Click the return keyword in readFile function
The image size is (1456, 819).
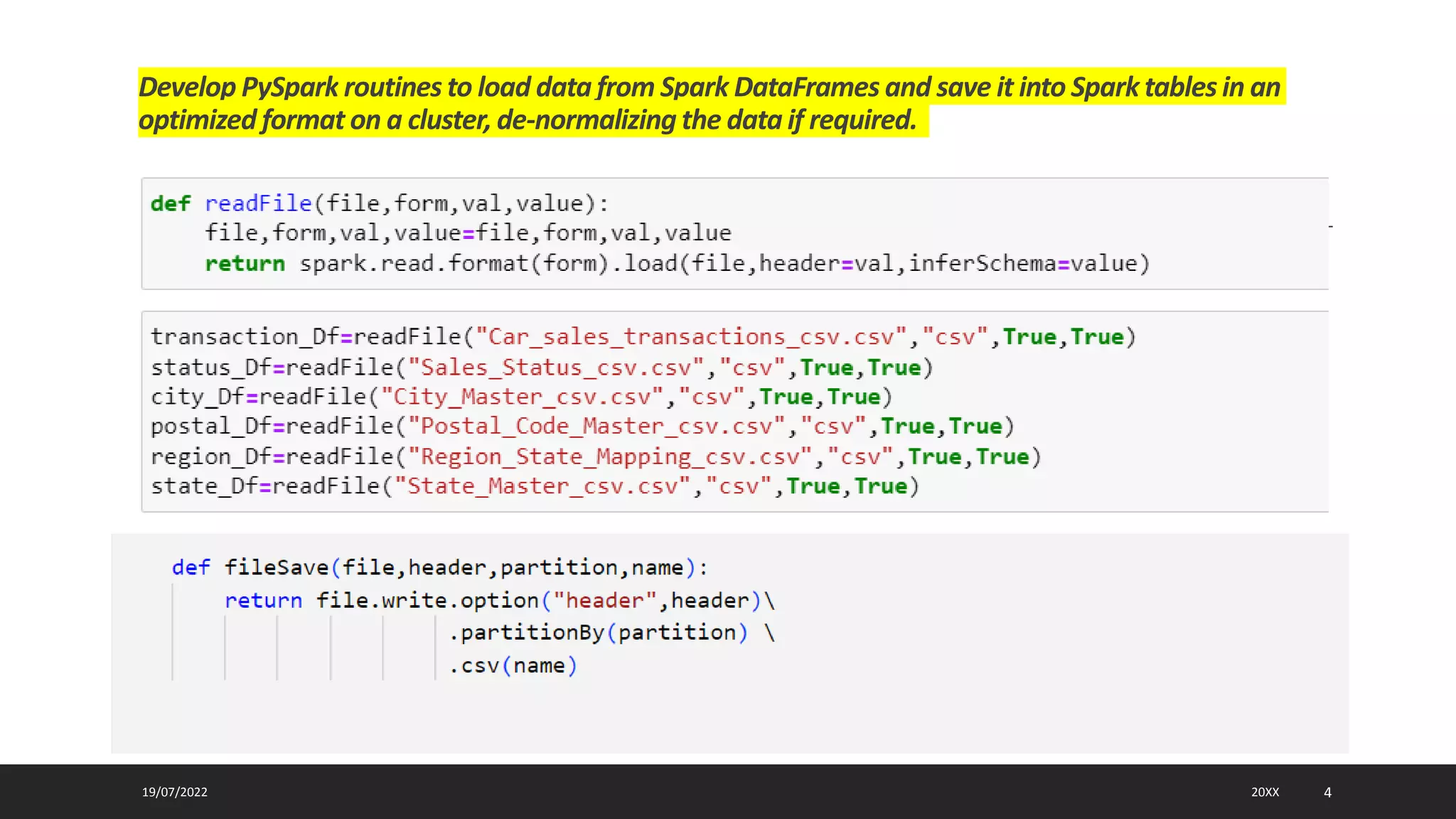point(245,264)
